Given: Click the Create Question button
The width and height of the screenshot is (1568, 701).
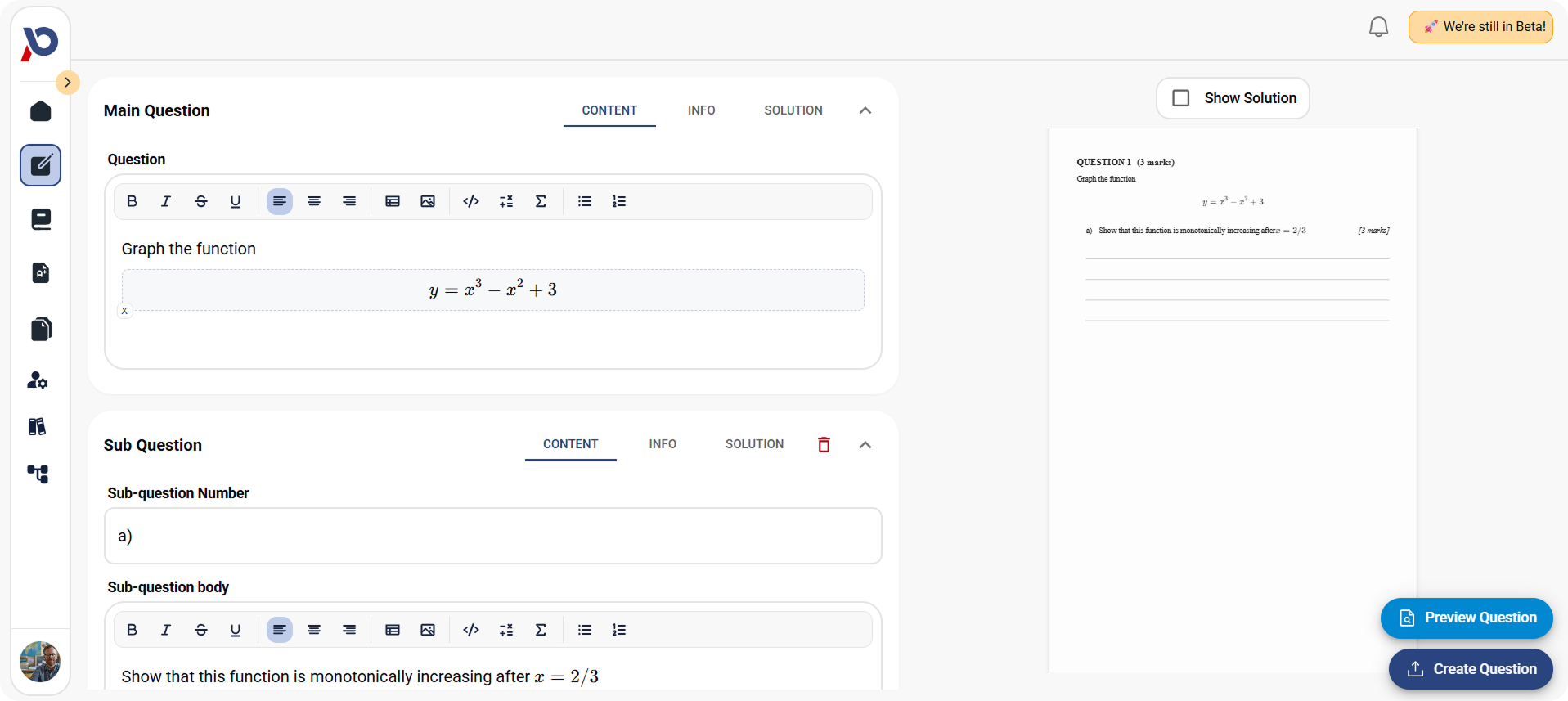Looking at the screenshot, I should (1470, 669).
